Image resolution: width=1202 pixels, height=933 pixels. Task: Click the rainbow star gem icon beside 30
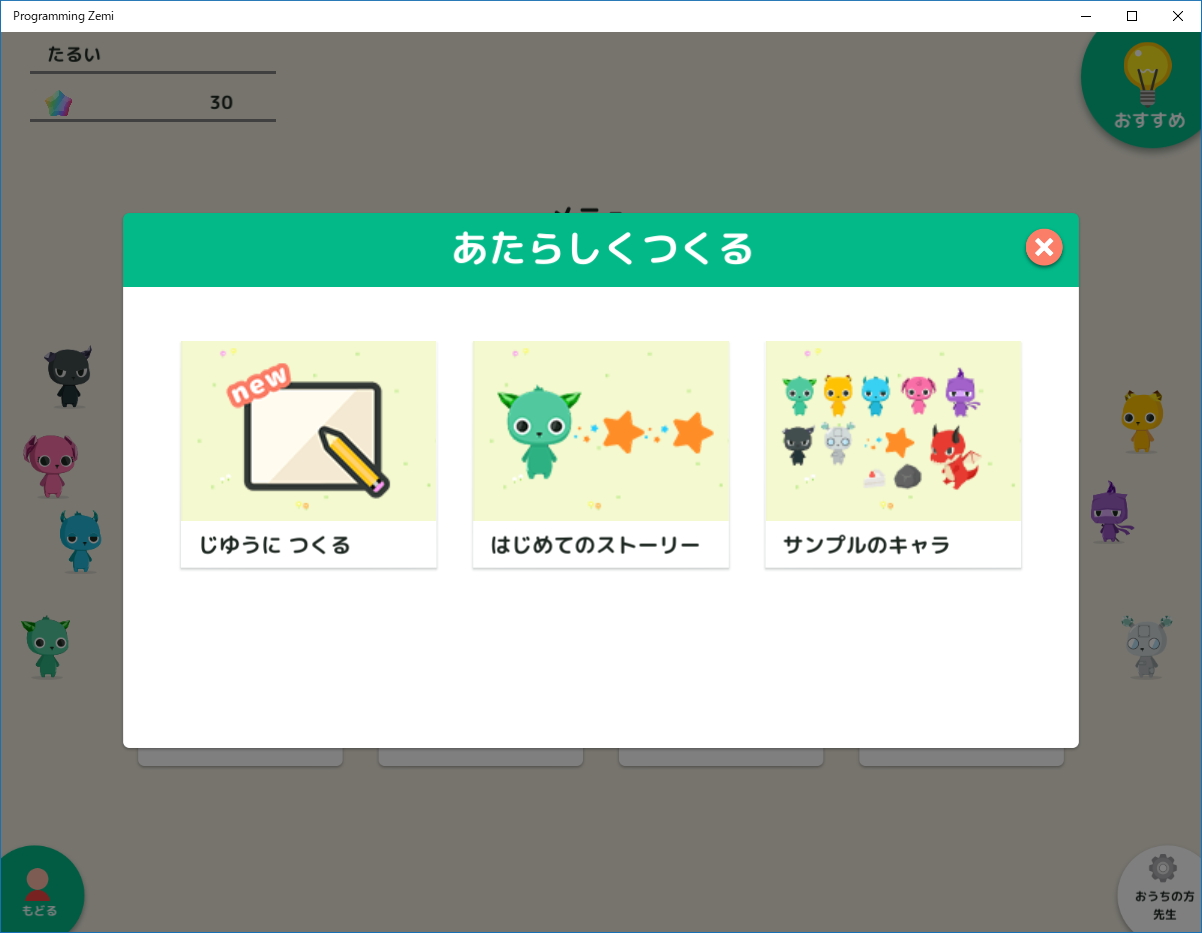click(60, 101)
